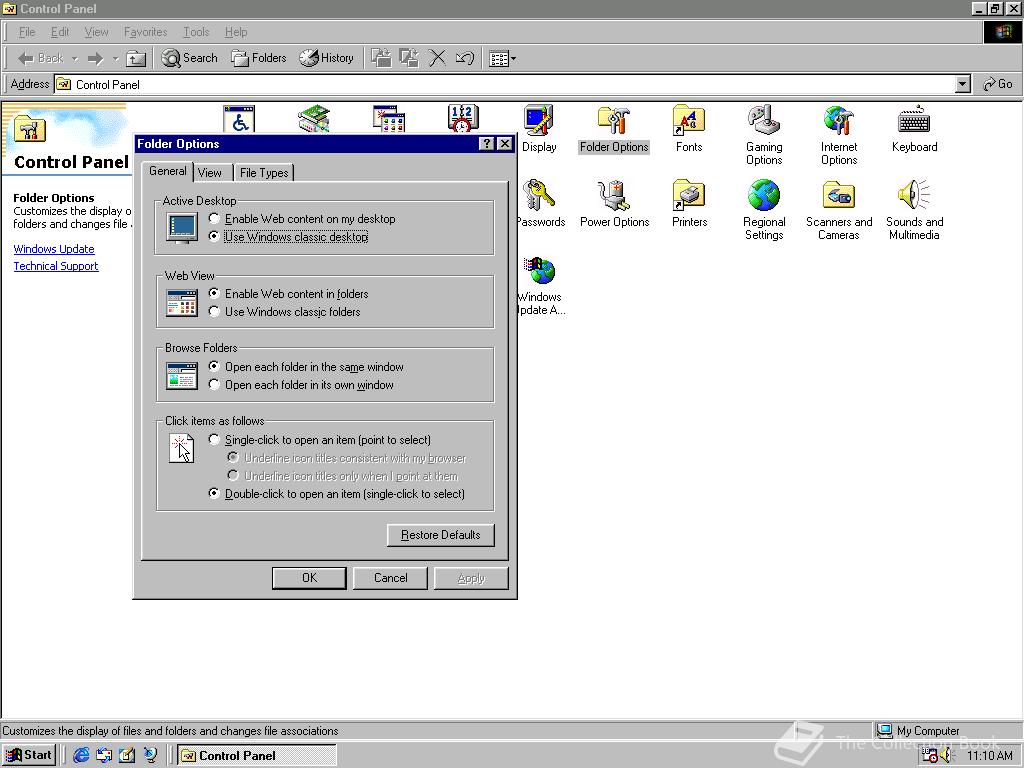Click the Delete X toolbar icon
Image resolution: width=1024 pixels, height=768 pixels.
437,58
